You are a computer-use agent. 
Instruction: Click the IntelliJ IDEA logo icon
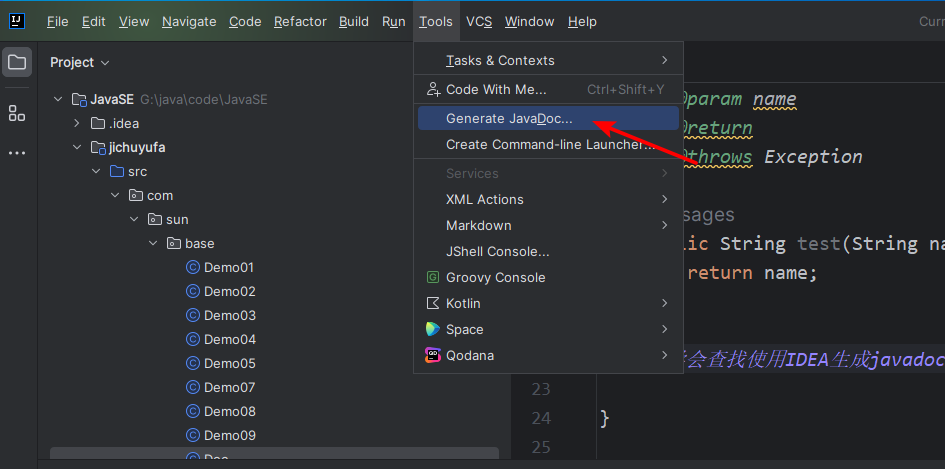click(x=17, y=21)
